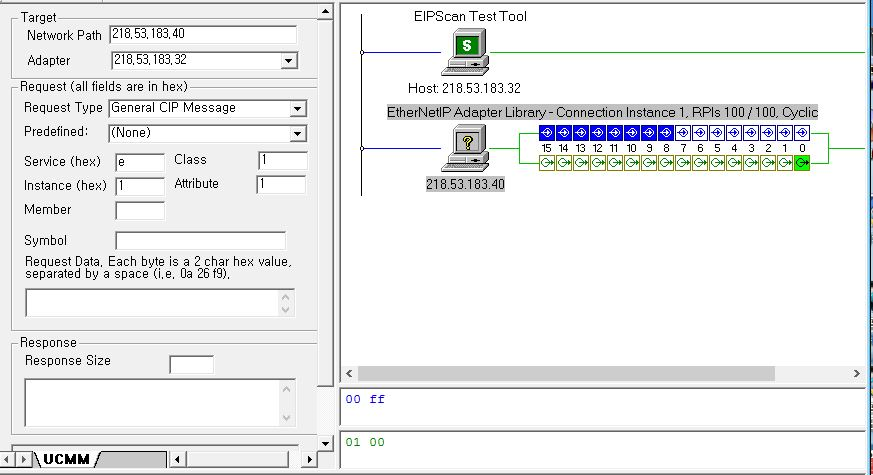The width and height of the screenshot is (873, 475).
Task: Click the Response area scroll down arrow
Action: [286, 418]
